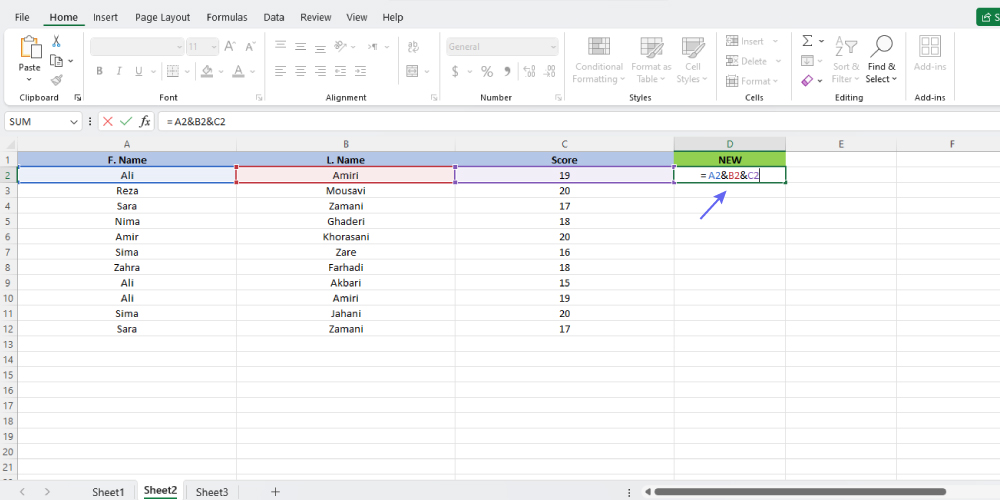This screenshot has height=500, width=1000.
Task: Open the Paste options dropdown arrow
Action: (30, 80)
